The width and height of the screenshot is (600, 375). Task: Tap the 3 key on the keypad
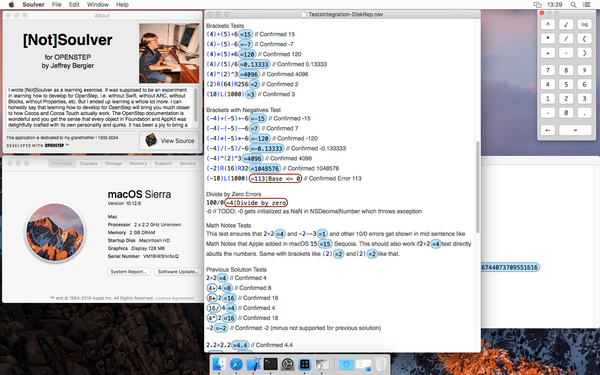point(584,98)
